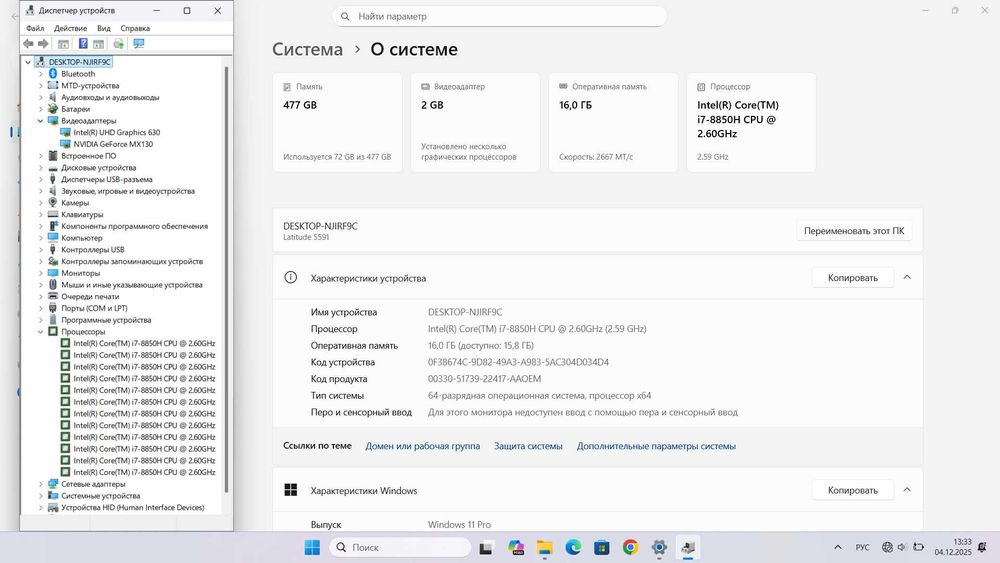Open the Вид menu
This screenshot has height=563, width=1000.
click(x=104, y=28)
